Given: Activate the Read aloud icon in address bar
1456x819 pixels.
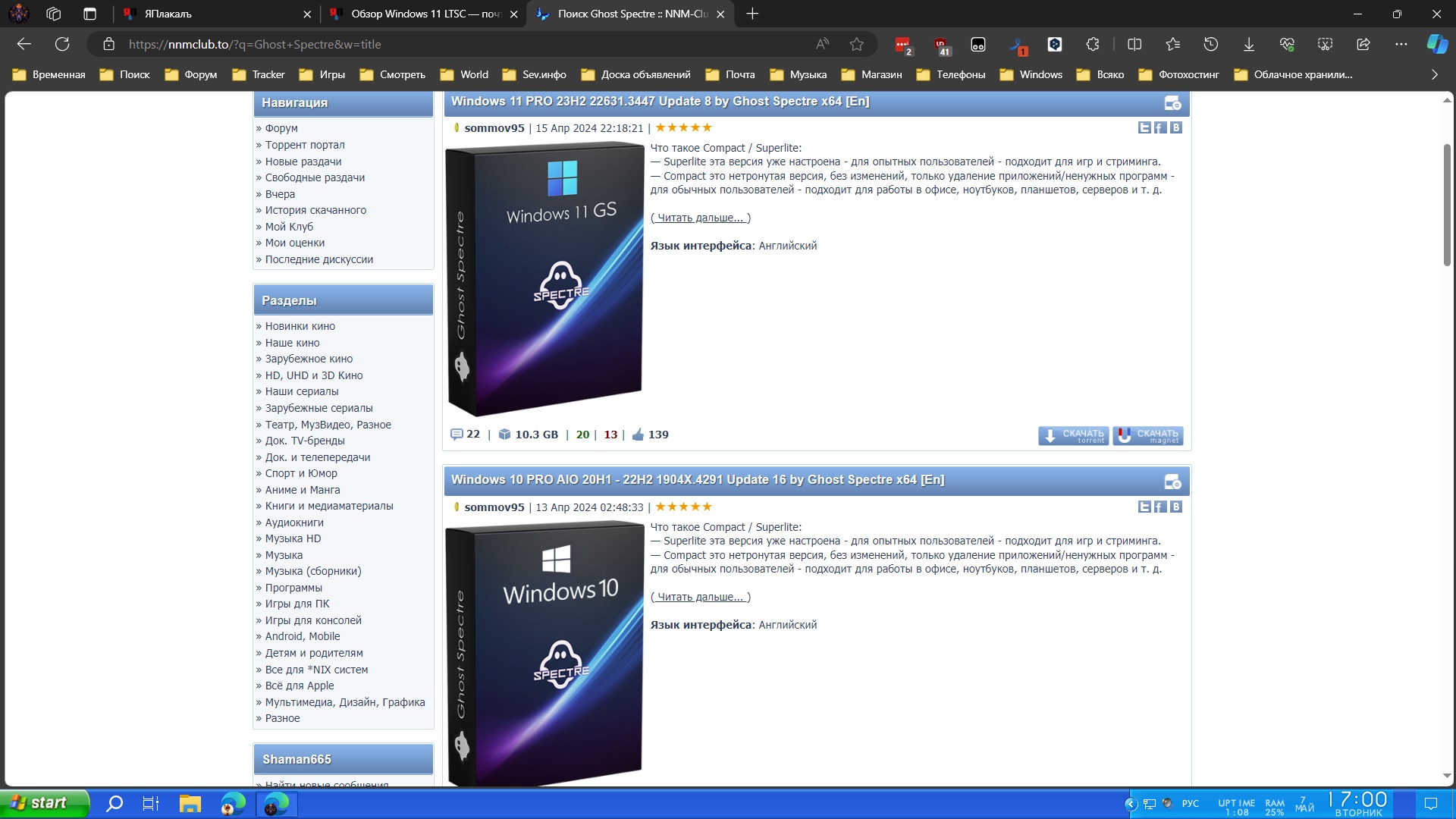Looking at the screenshot, I should pyautogui.click(x=822, y=44).
